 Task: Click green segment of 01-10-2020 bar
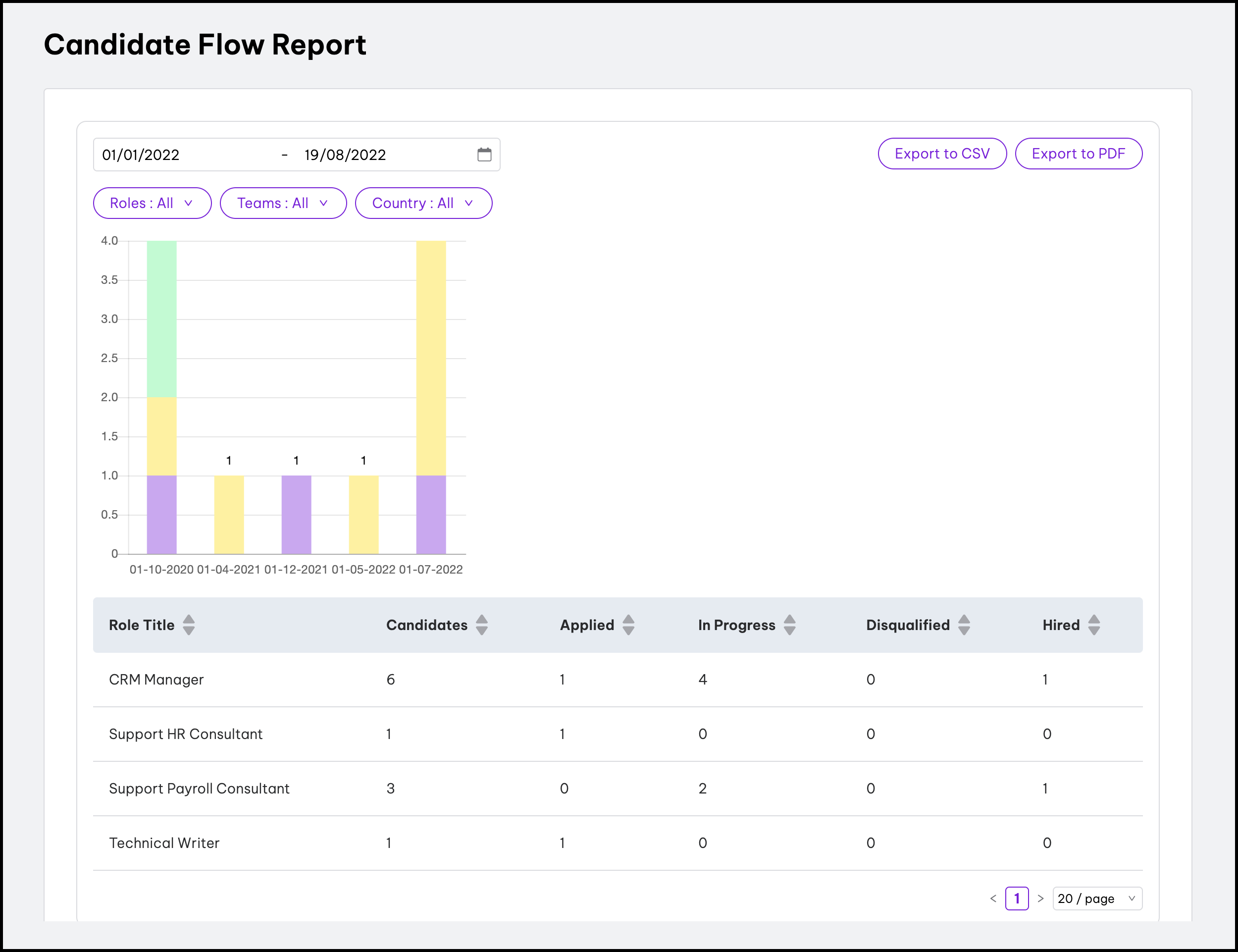point(161,319)
